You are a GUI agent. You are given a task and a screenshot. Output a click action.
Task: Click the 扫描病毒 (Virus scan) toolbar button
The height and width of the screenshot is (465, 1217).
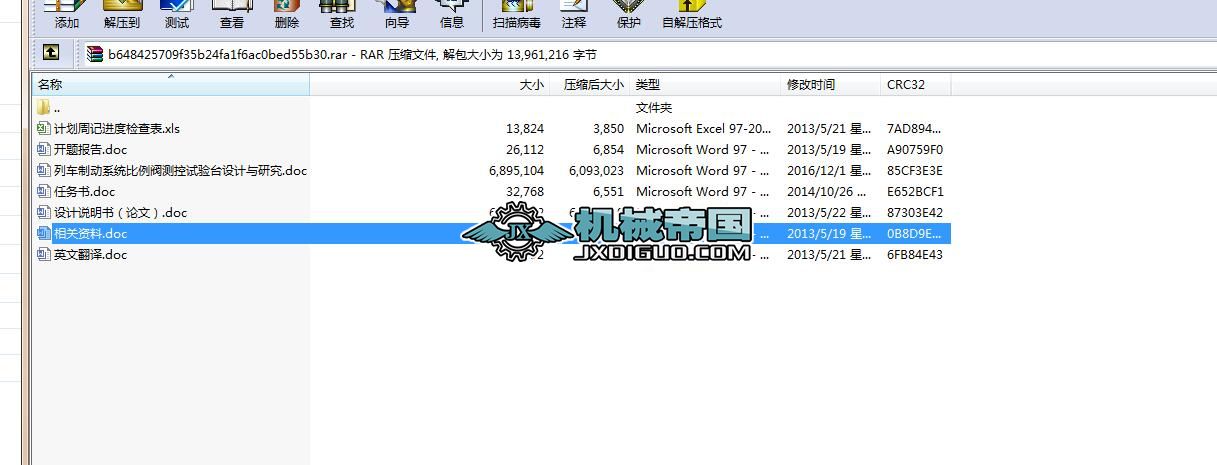517,14
